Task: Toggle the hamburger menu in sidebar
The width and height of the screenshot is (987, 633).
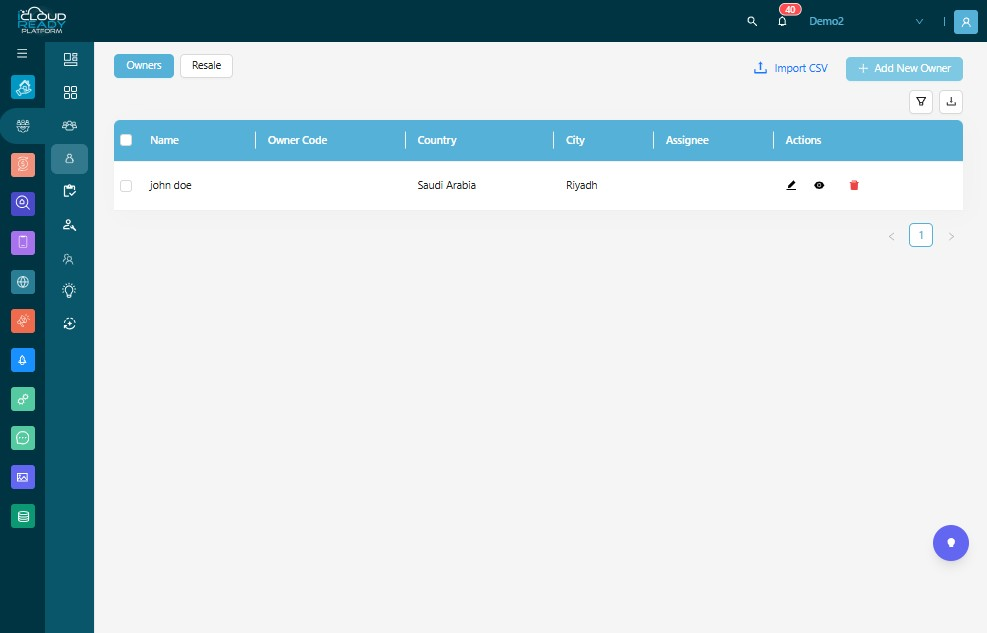Action: tap(22, 53)
